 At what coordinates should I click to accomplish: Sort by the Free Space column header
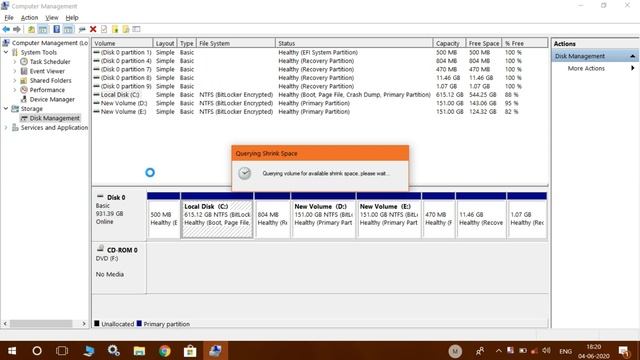(484, 43)
